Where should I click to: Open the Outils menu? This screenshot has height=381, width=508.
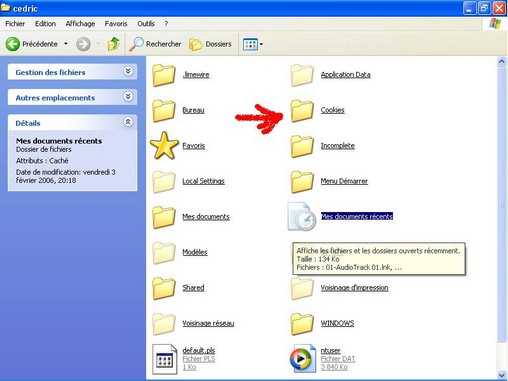pyautogui.click(x=146, y=24)
